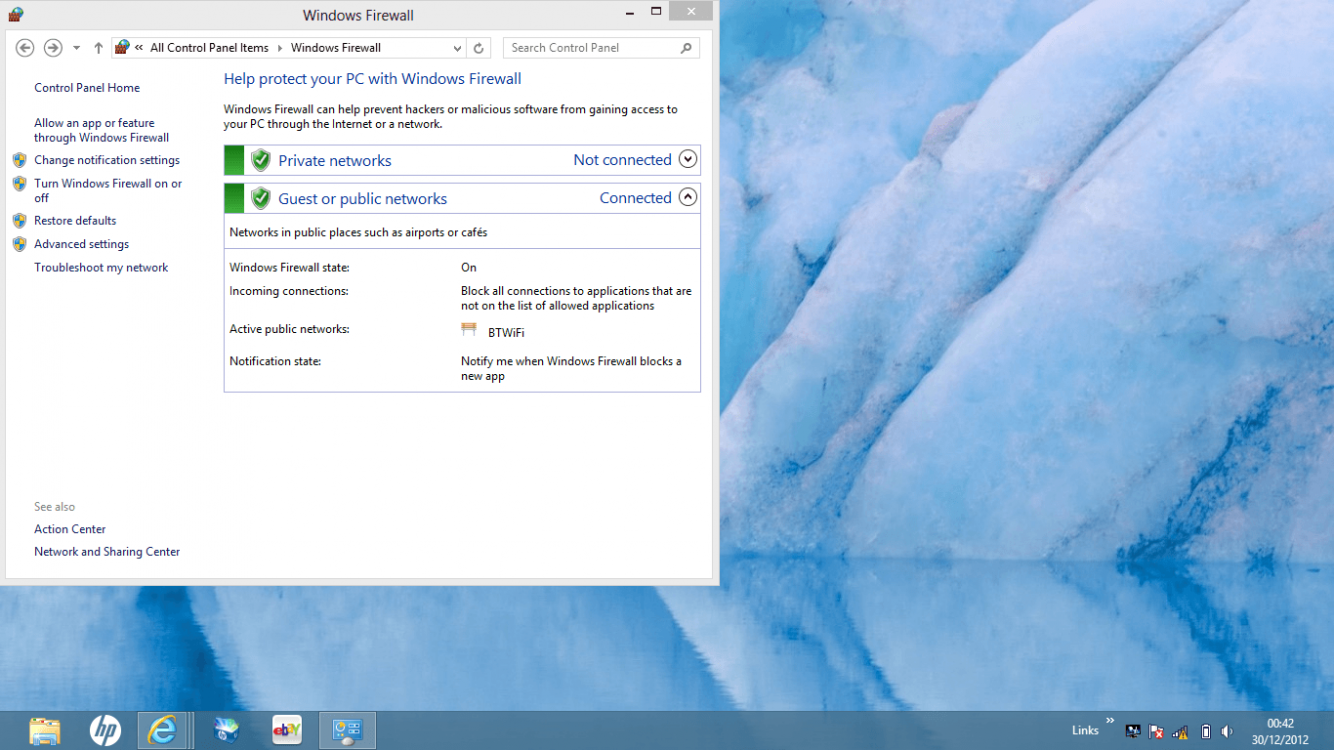Screen dimensions: 1334x750
Task: Select All Control Panel Items breadcrumb
Action: (x=209, y=48)
